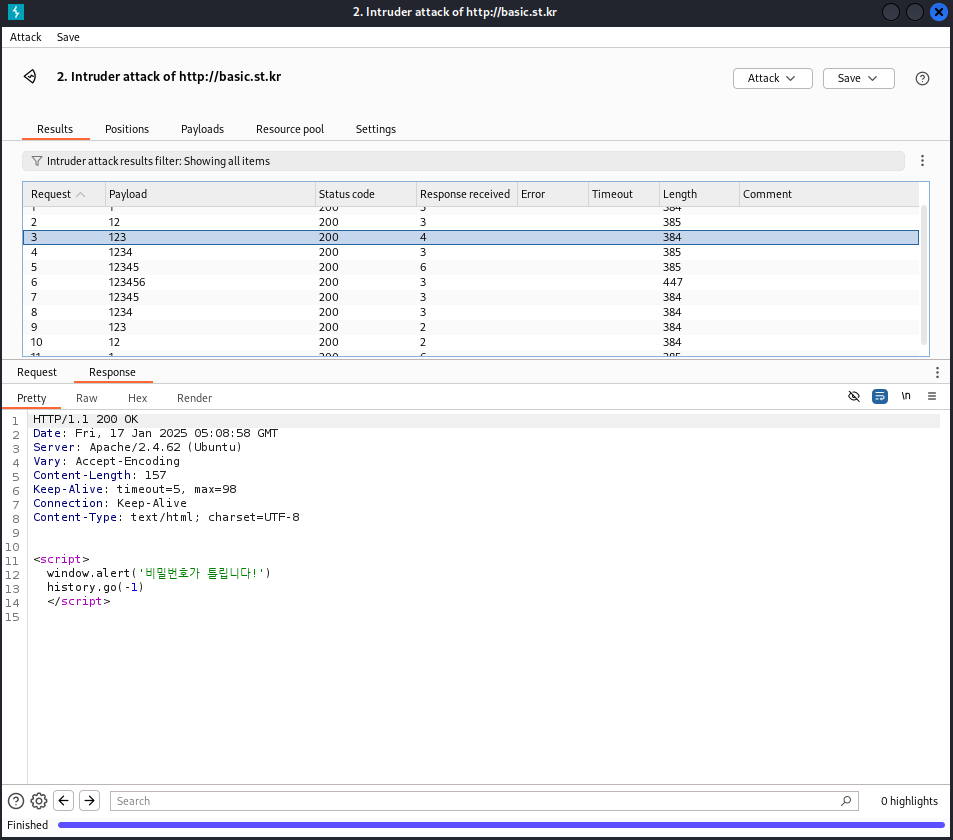Click the highlighted row 3 payload 123

pos(471,237)
